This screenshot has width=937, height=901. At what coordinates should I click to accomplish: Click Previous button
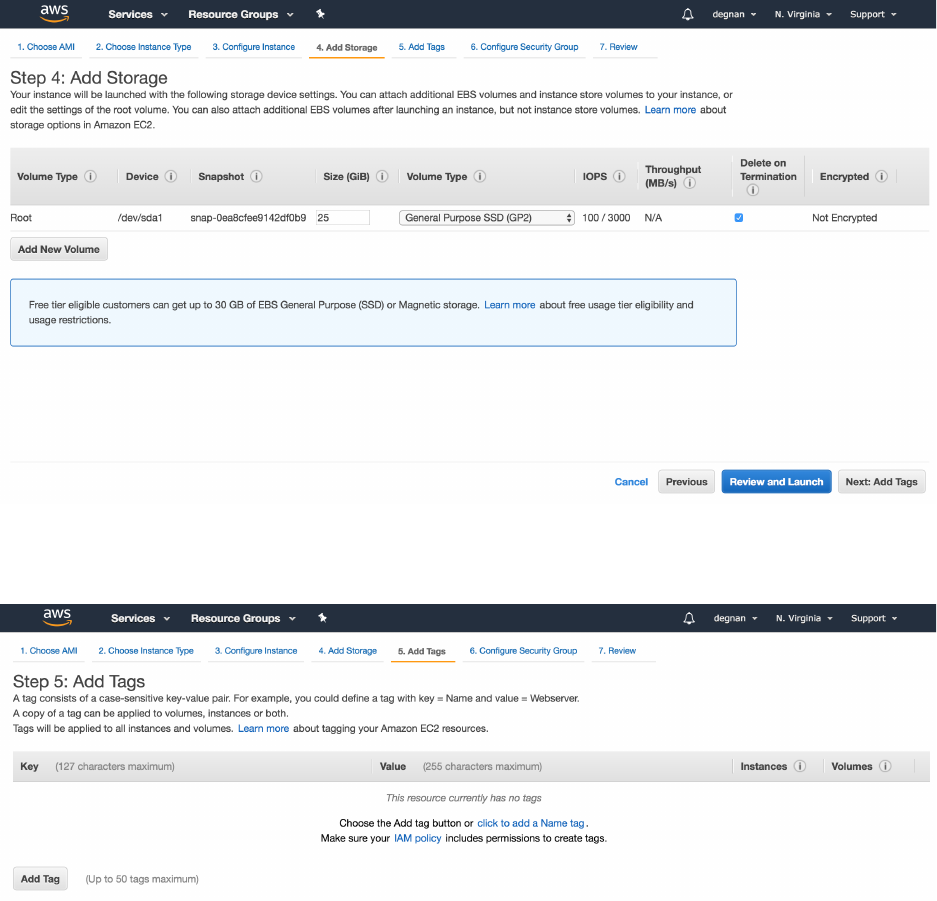pyautogui.click(x=686, y=482)
